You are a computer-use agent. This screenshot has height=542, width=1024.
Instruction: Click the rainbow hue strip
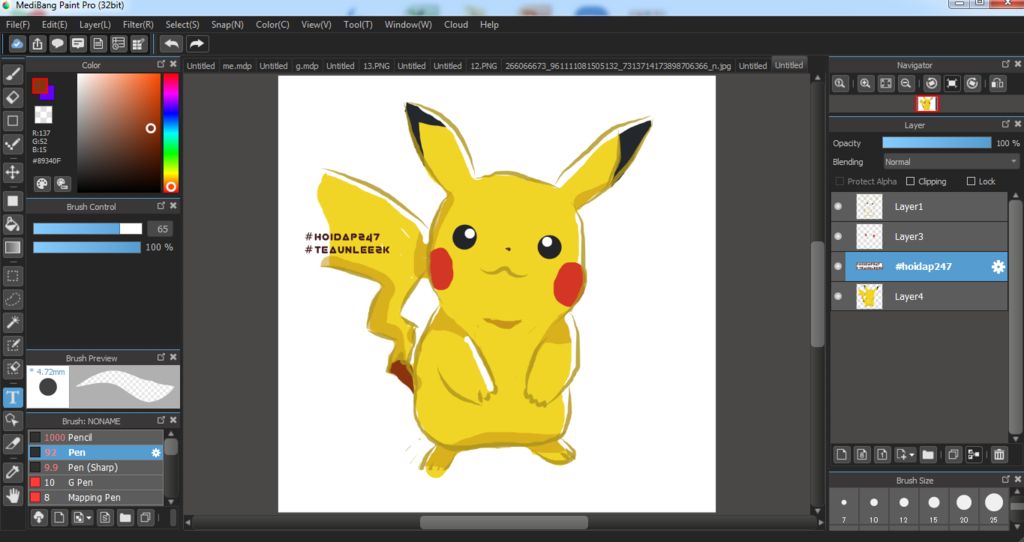coord(170,133)
